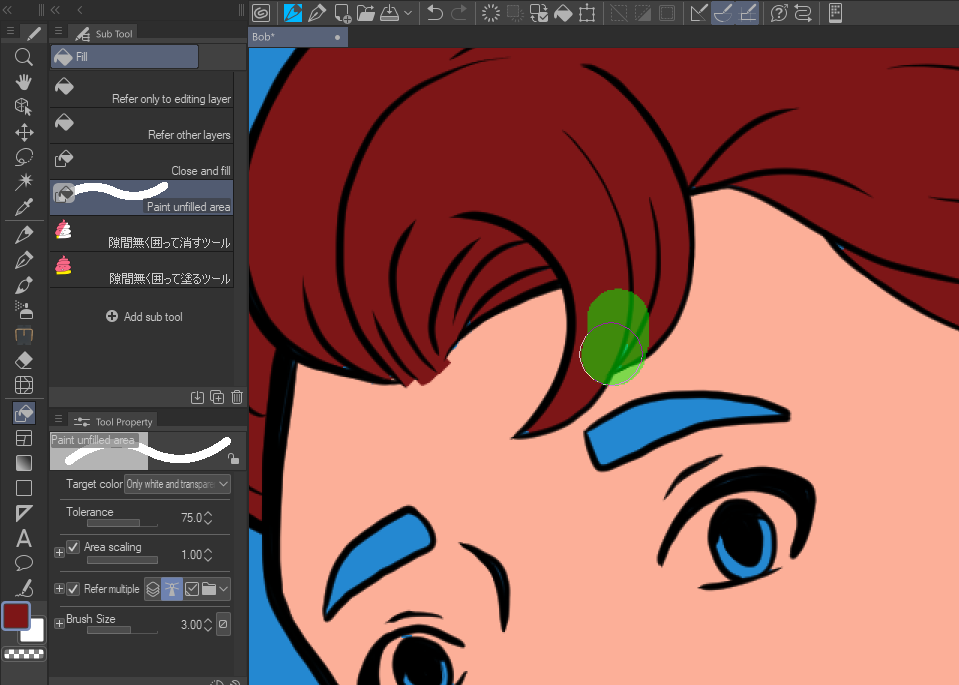Select the Airbrush tool
959x685 pixels.
pos(23,310)
